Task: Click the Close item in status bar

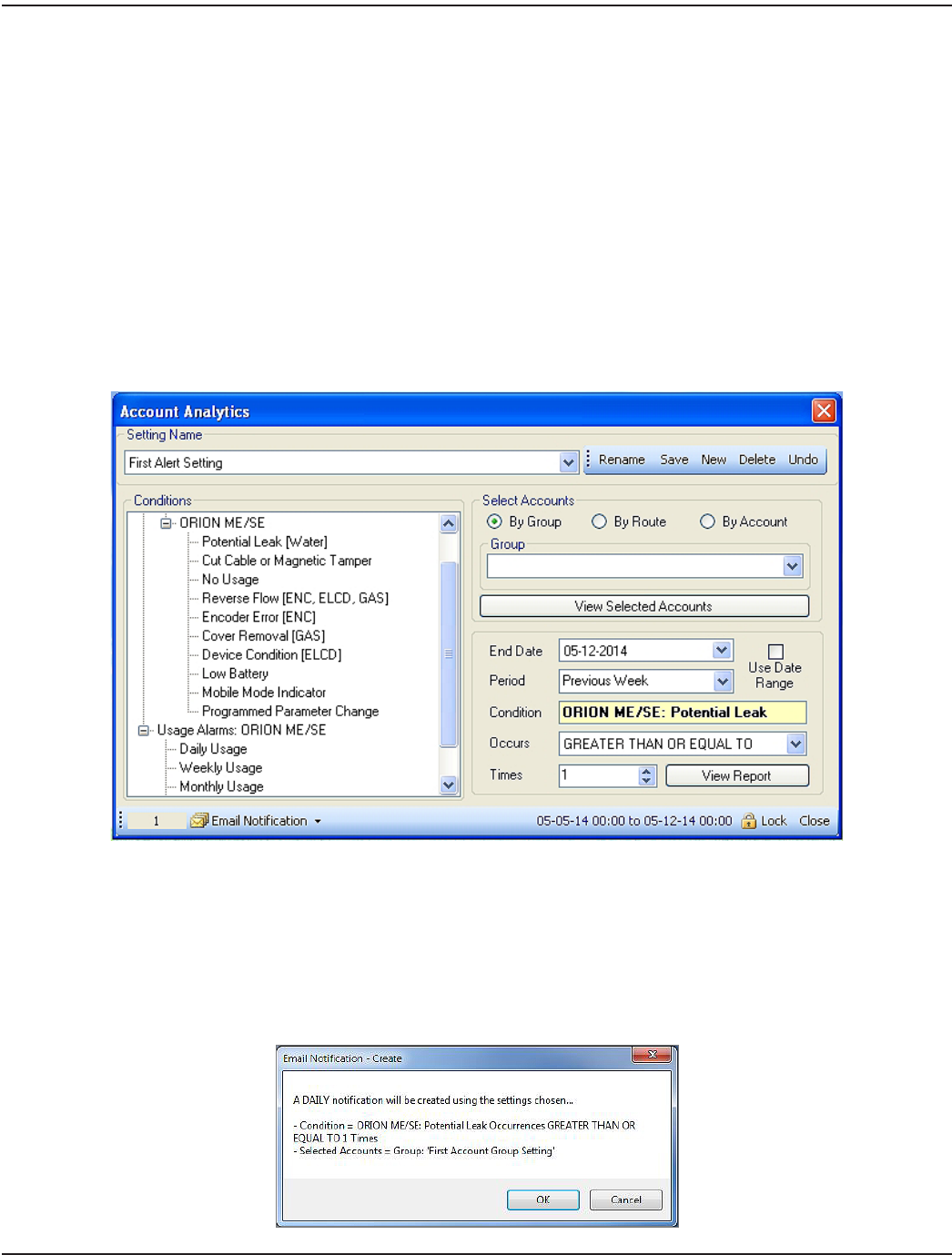Action: click(x=815, y=821)
